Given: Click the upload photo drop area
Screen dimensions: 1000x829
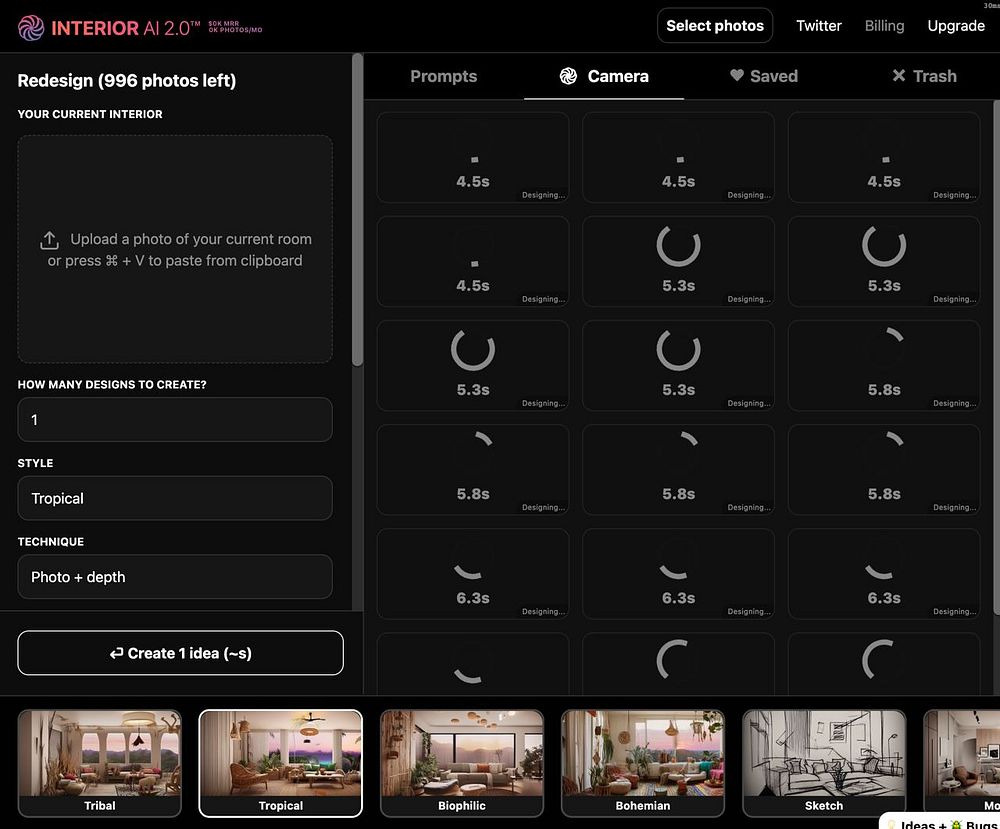Looking at the screenshot, I should point(175,249).
